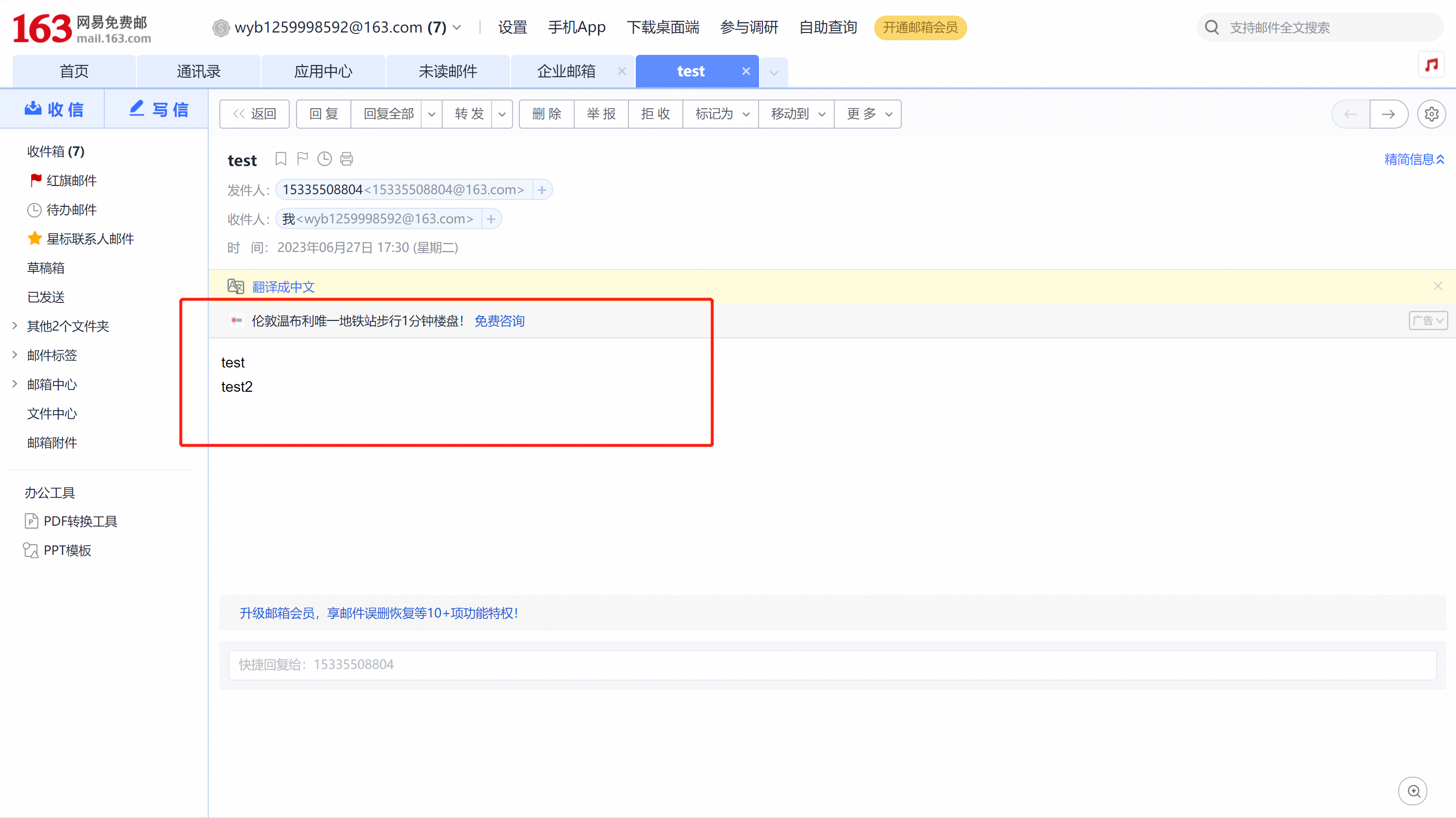Open the 通讯录 tab
Viewport: 1456px width, 818px height.
(x=199, y=71)
